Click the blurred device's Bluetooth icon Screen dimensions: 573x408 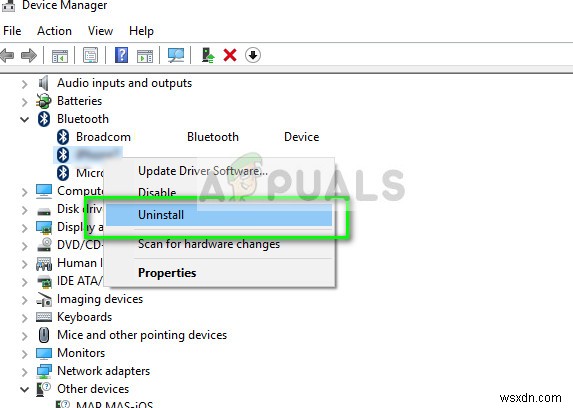point(63,155)
